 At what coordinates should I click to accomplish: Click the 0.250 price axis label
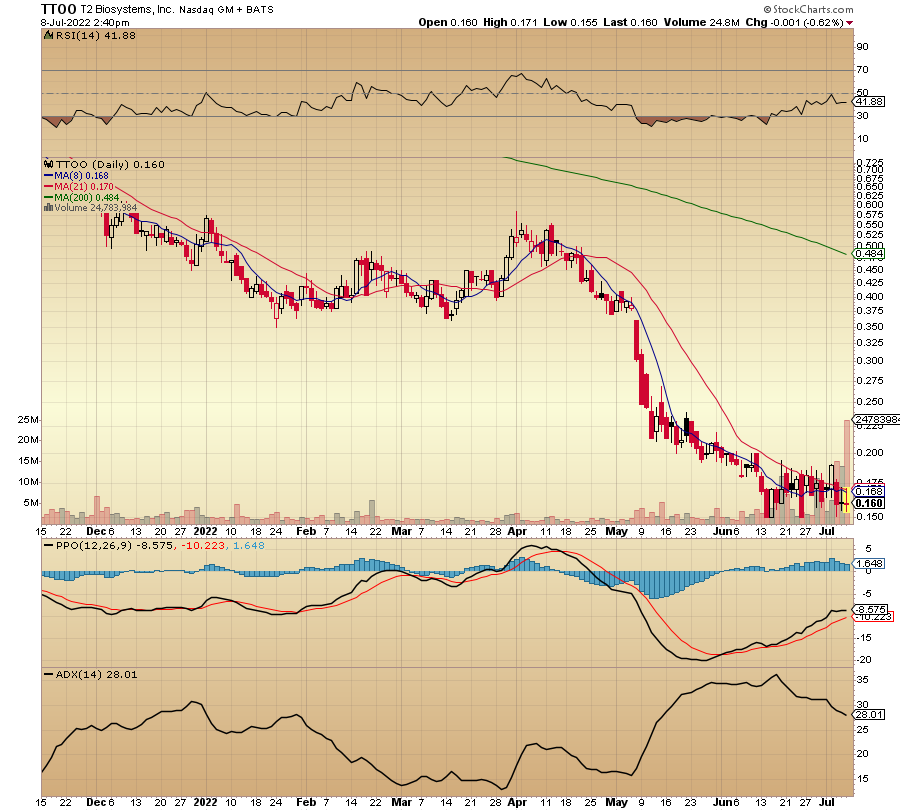tap(870, 402)
